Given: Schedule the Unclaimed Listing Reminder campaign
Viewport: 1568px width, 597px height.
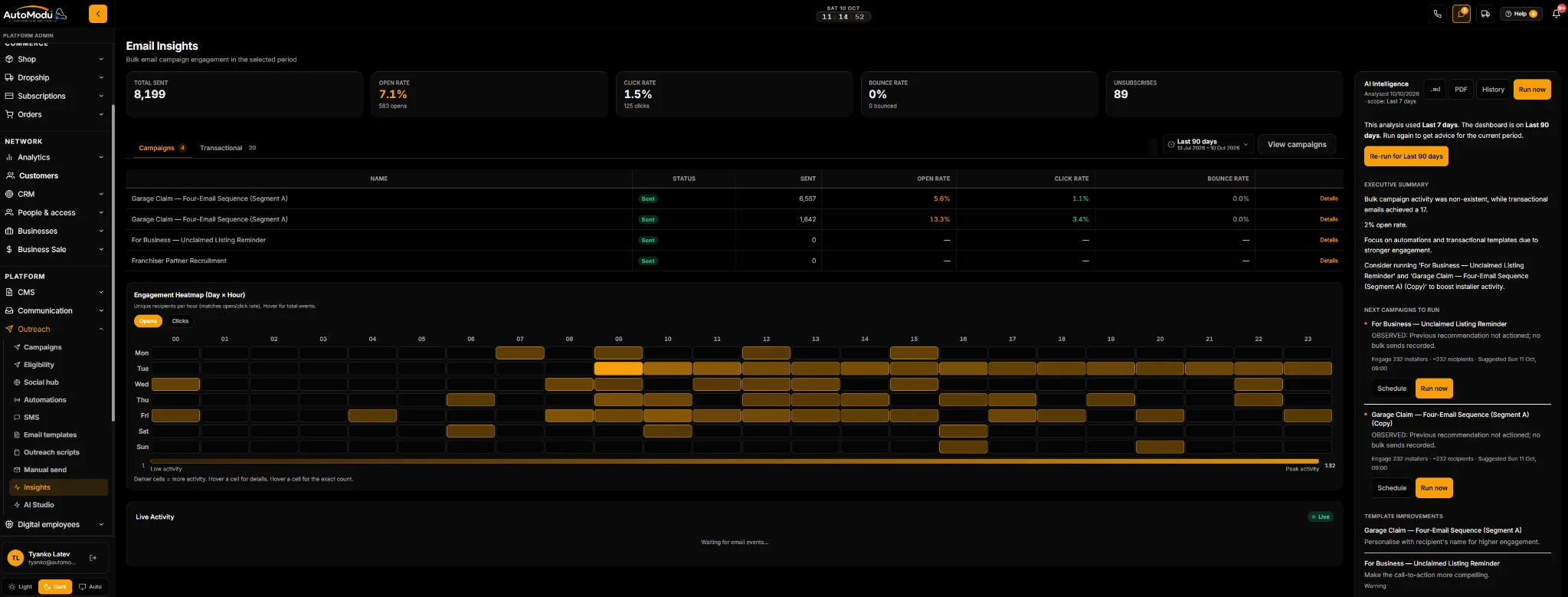Looking at the screenshot, I should tap(1392, 389).
